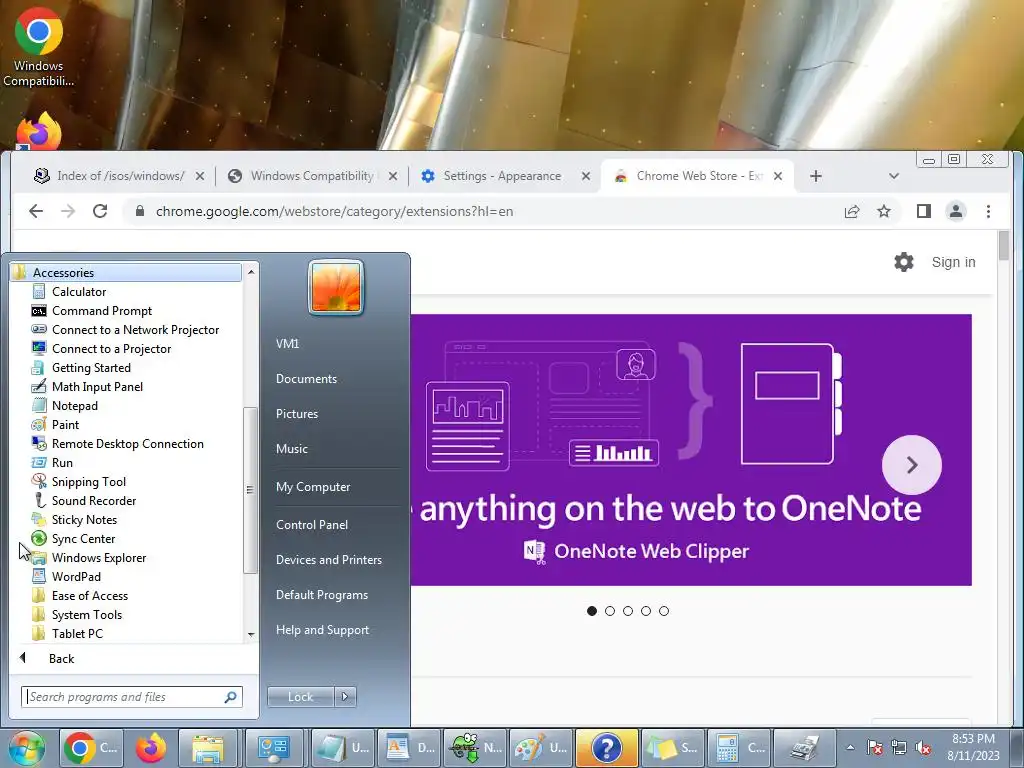Open My Computer from Start menu
The width and height of the screenshot is (1024, 768).
click(313, 487)
